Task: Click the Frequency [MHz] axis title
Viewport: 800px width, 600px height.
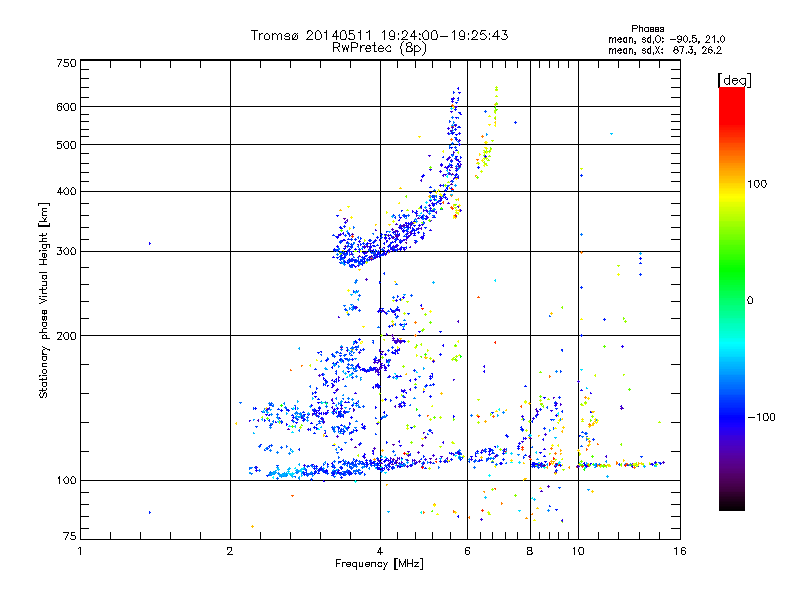Action: (379, 564)
